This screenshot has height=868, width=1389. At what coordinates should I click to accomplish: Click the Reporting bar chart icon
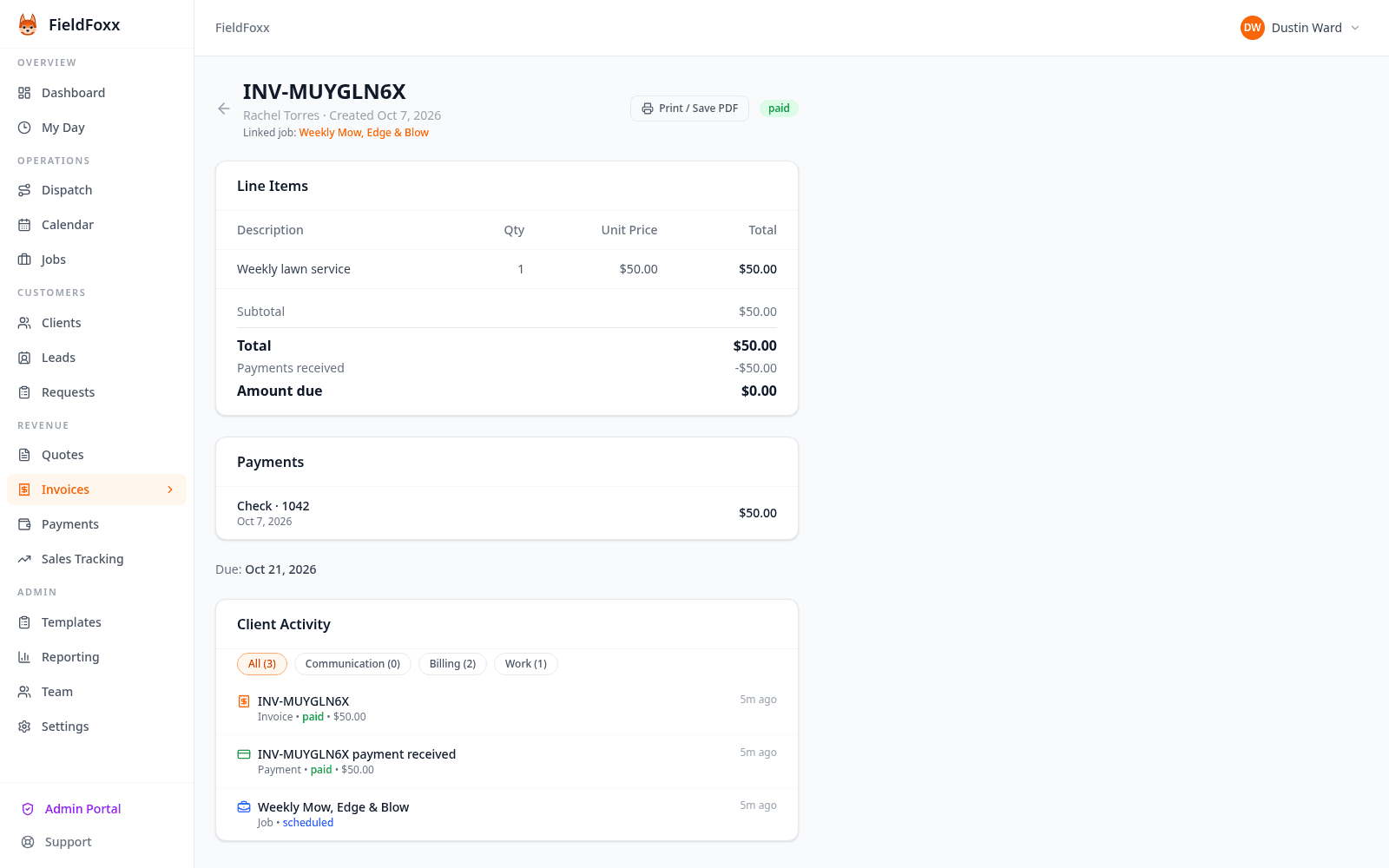(24, 657)
